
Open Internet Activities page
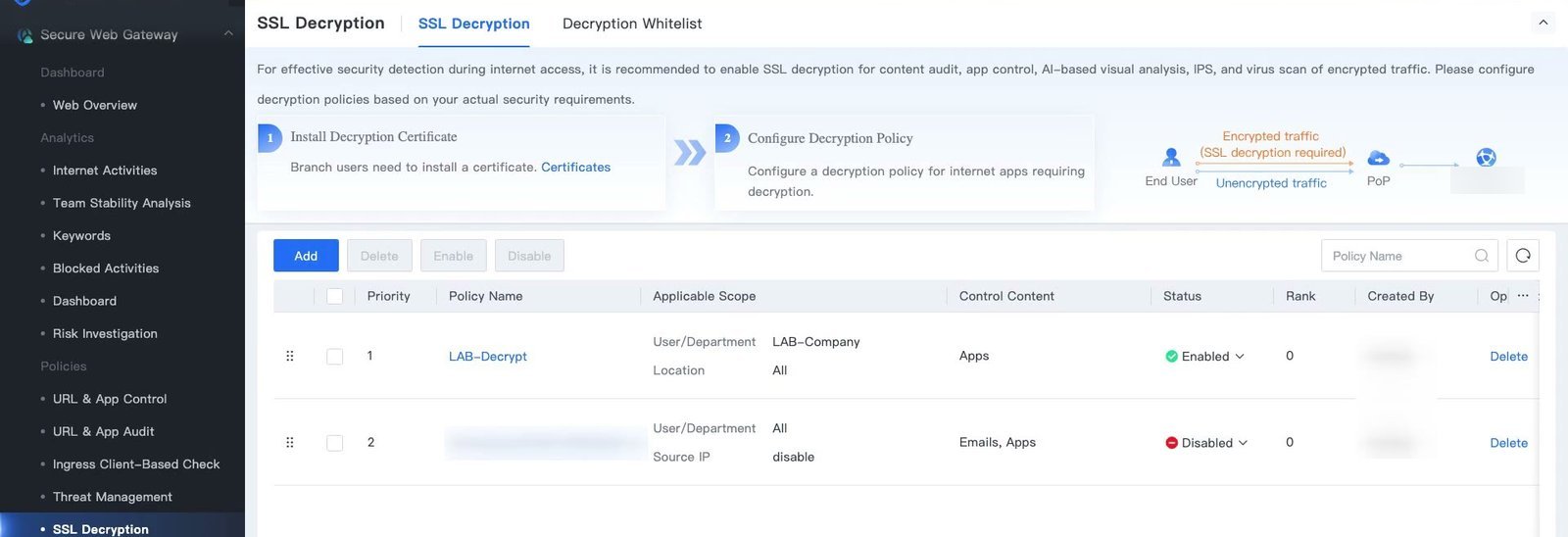[x=105, y=171]
